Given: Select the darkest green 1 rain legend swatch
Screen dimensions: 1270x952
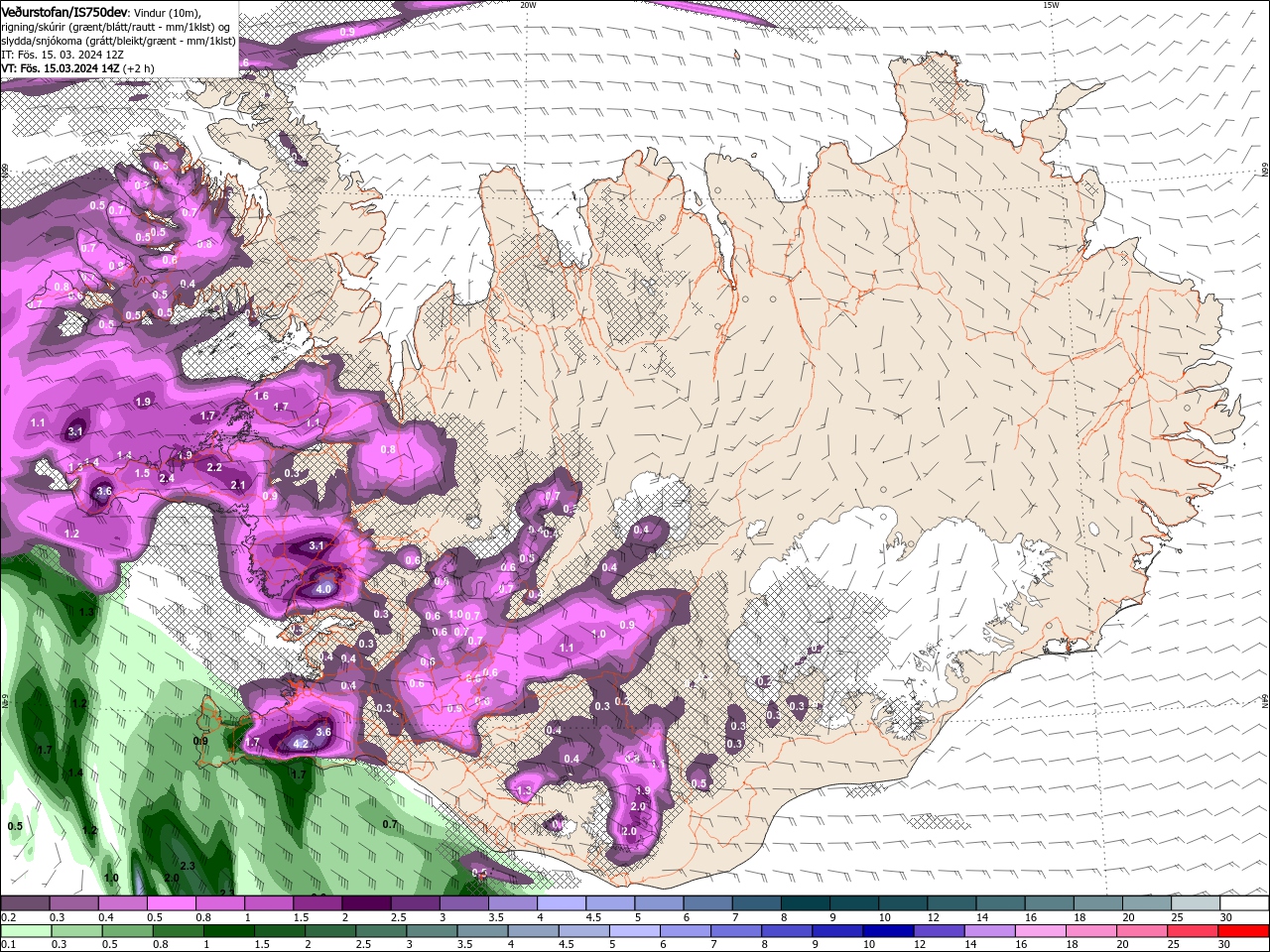Looking at the screenshot, I should coord(229,931).
